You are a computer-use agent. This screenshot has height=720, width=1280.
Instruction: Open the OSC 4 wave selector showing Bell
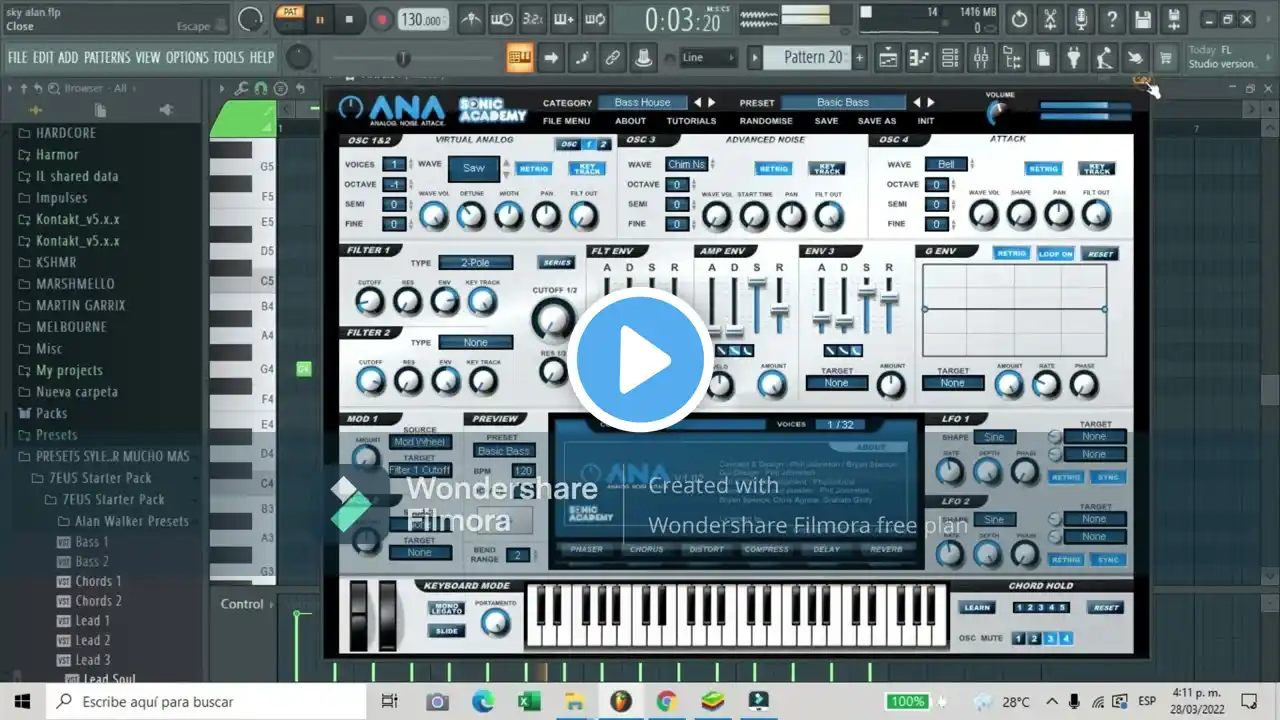tap(946, 164)
